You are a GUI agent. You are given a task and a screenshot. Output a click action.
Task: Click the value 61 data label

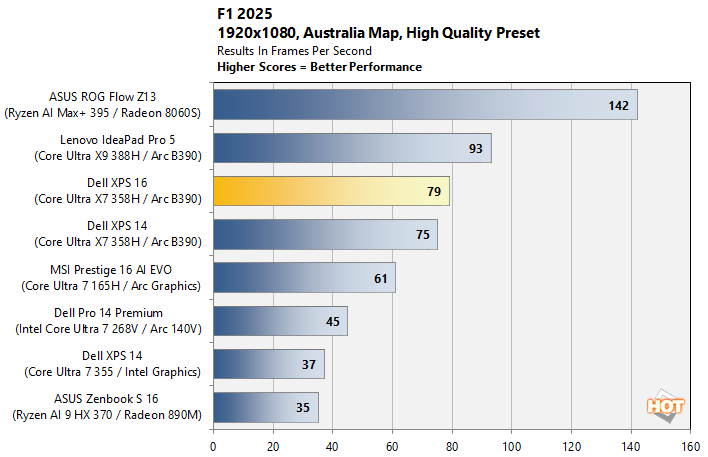coord(381,279)
